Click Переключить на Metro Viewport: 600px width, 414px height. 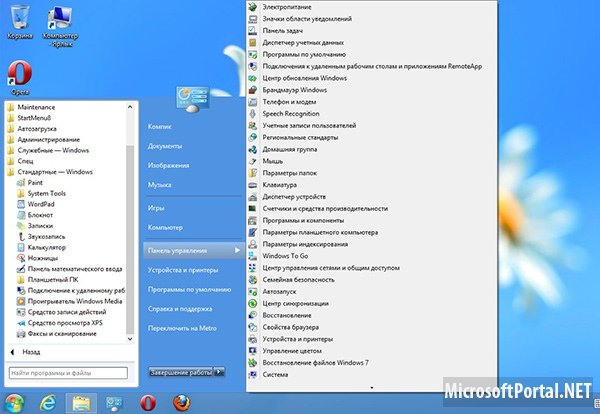[182, 328]
